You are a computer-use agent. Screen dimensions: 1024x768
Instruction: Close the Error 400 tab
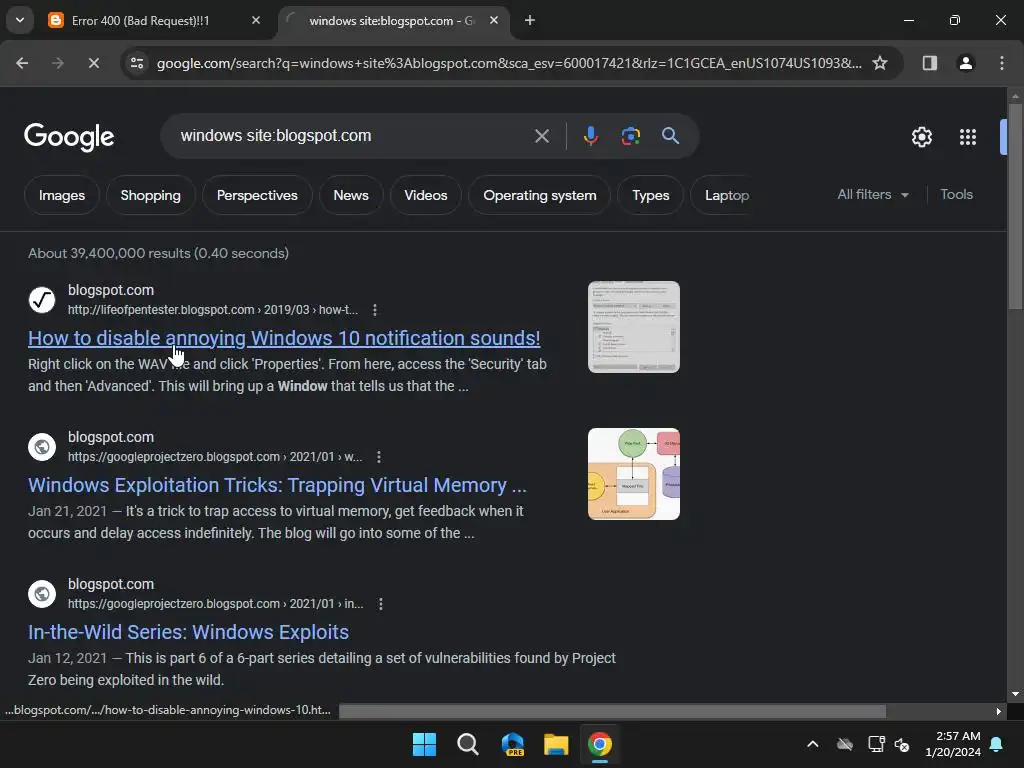256,21
